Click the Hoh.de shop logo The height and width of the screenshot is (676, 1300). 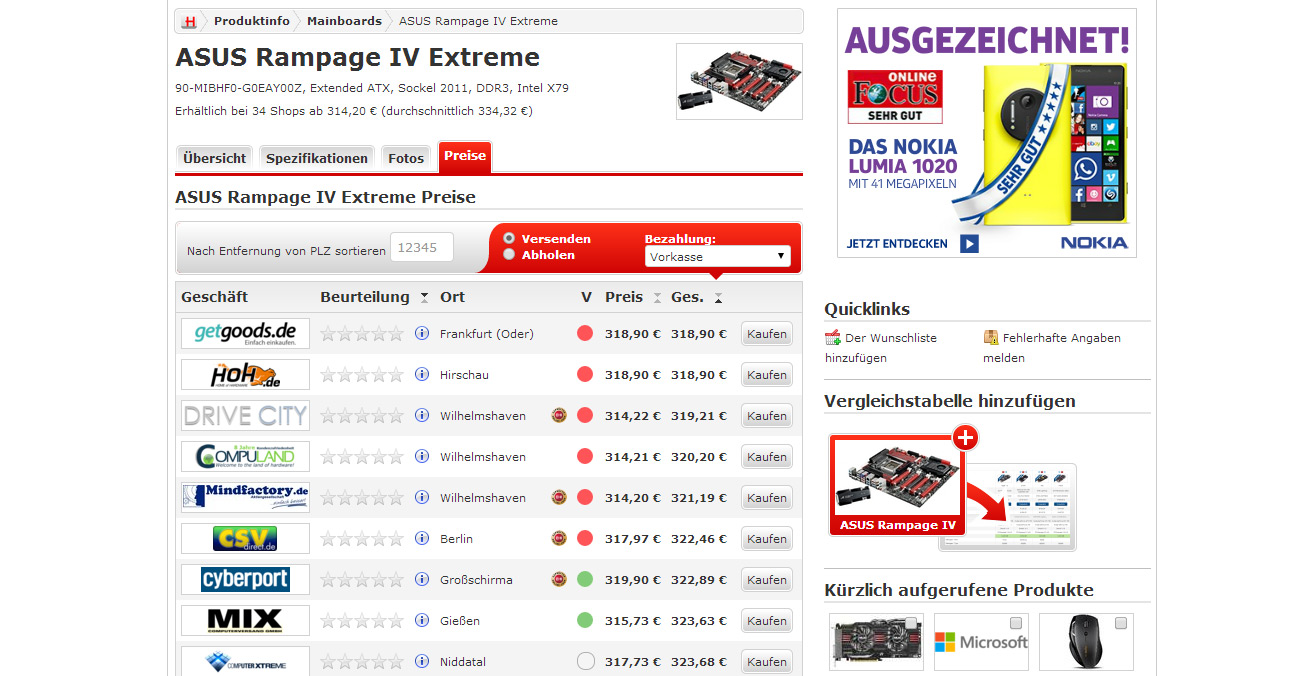click(245, 374)
